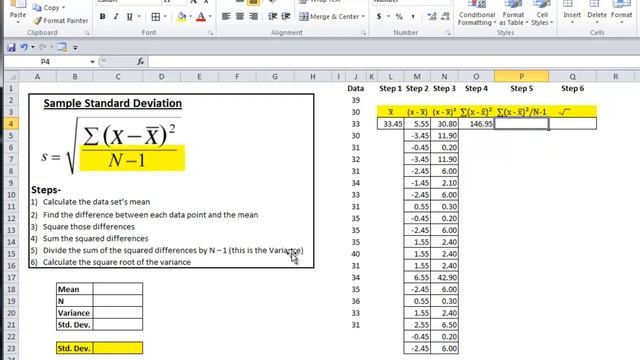The image size is (640, 360).
Task: Open Font group dialog launcher
Action: (211, 33)
